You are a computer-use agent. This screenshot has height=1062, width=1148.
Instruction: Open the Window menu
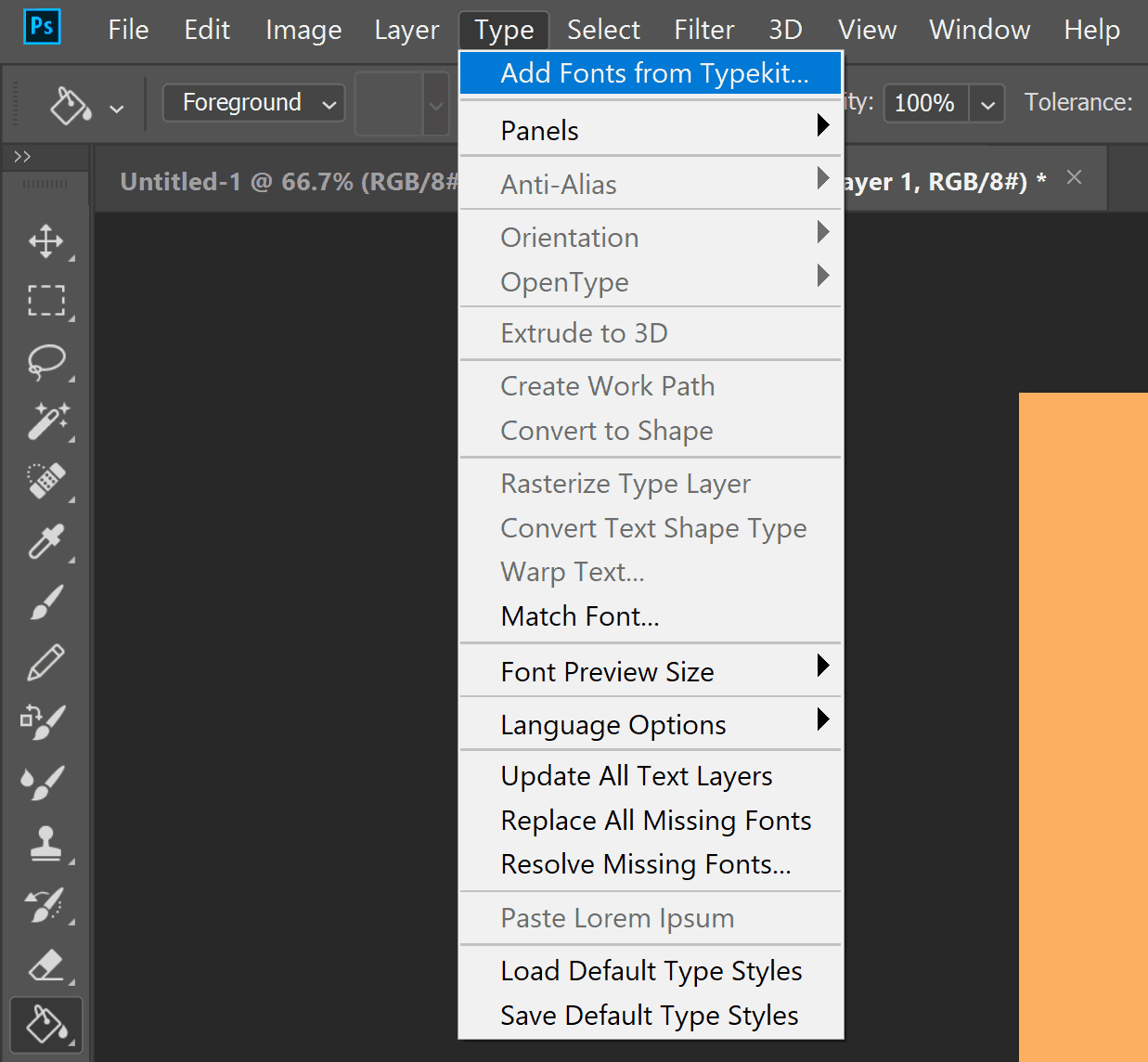pos(980,30)
